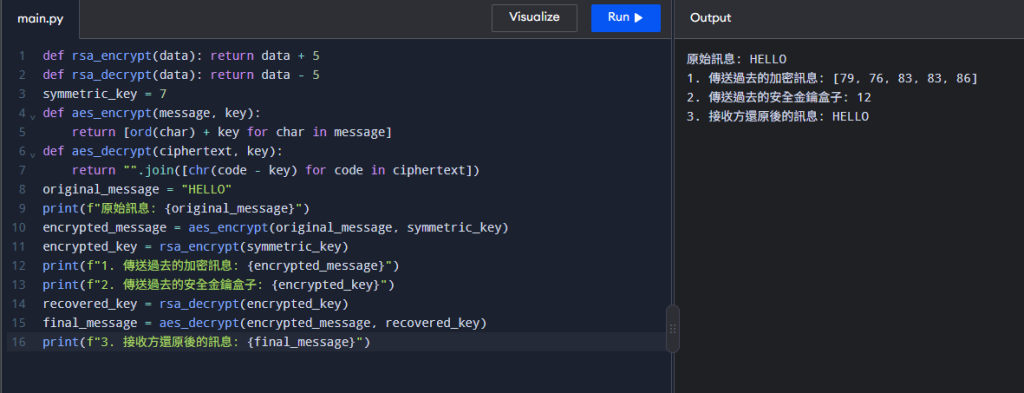The height and width of the screenshot is (393, 1024).
Task: Click final_message = aes_decrypt line
Action: point(264,323)
